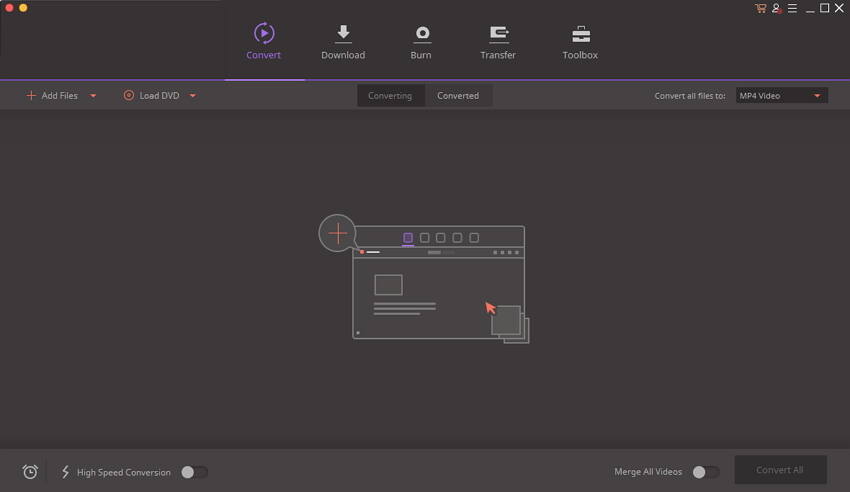Open the Convert tab

263,42
